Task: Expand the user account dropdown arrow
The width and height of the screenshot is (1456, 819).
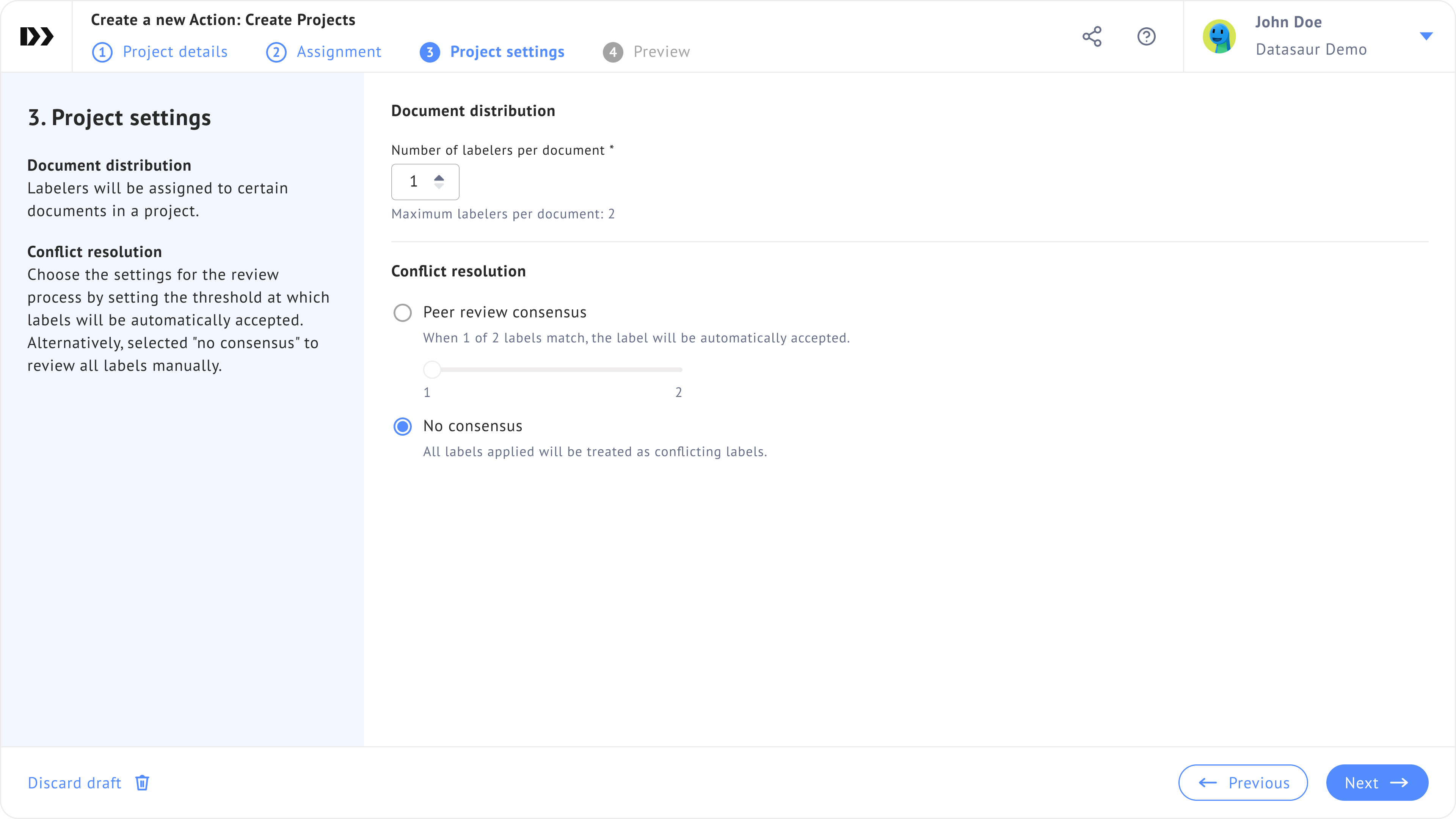Action: (x=1426, y=36)
